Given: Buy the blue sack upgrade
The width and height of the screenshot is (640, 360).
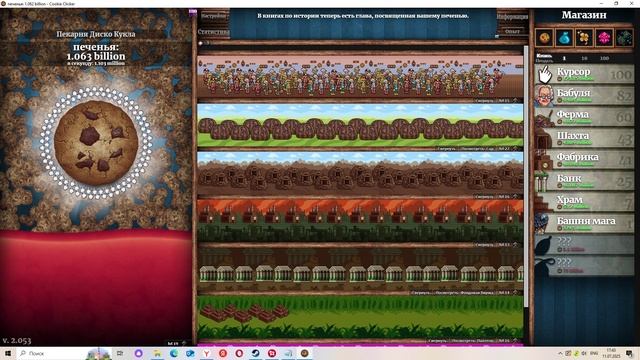Looking at the screenshot, I should (564, 38).
